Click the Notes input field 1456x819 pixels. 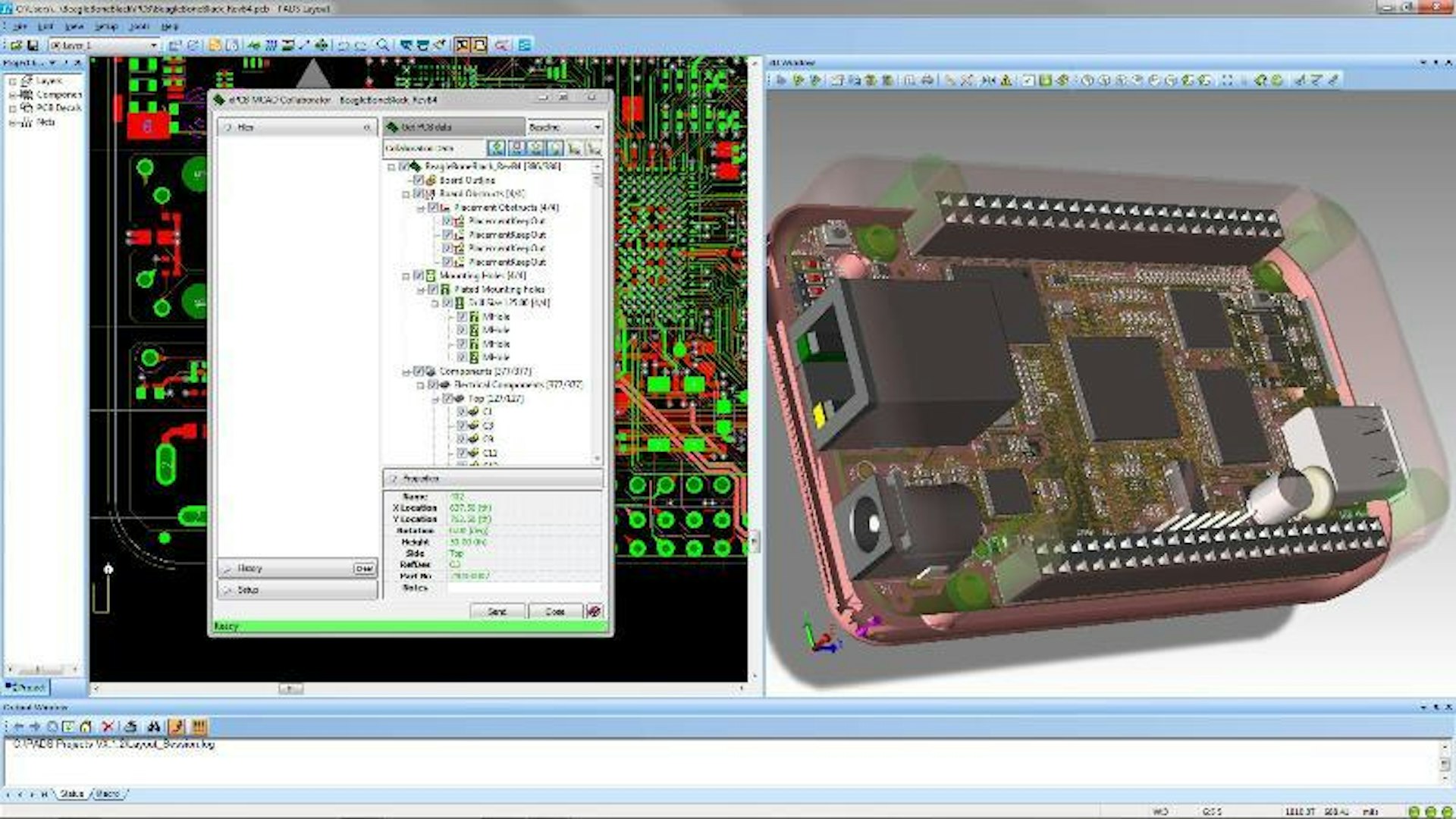523,588
